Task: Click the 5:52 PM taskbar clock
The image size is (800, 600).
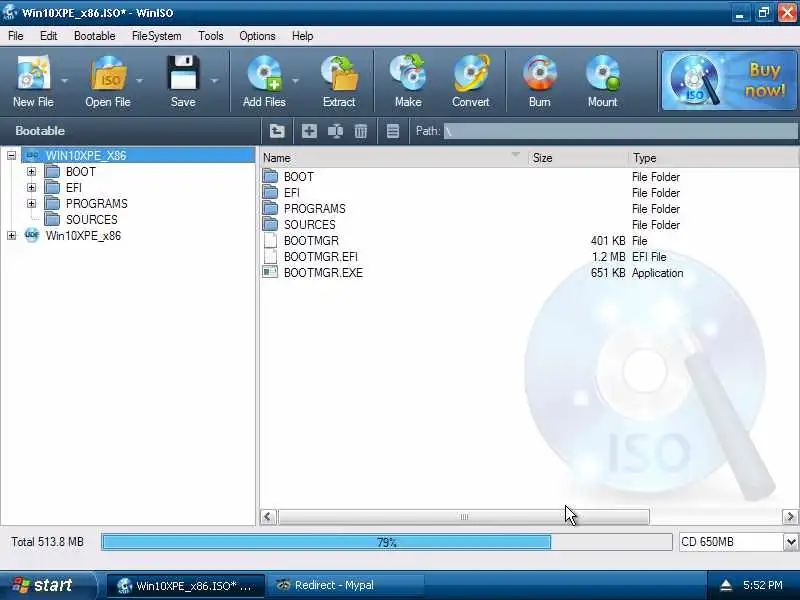Action: tap(763, 585)
